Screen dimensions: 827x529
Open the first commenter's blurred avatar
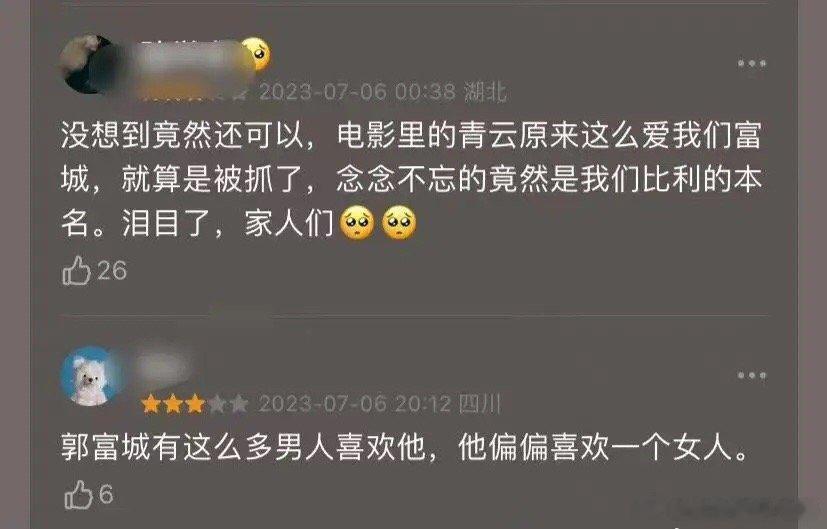[x=89, y=64]
